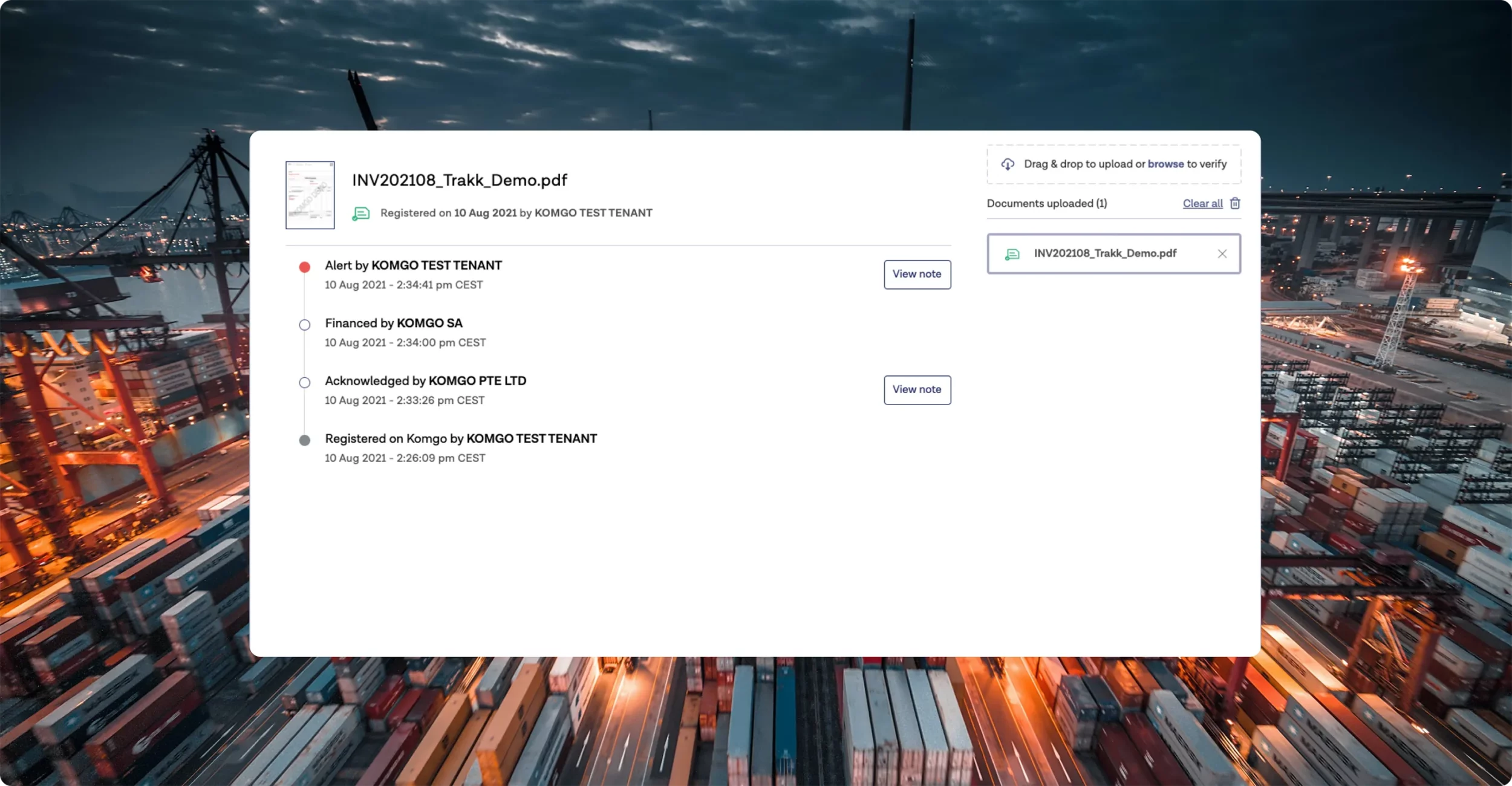The width and height of the screenshot is (1512, 786).
Task: Open View note for the Alert entry
Action: [917, 274]
